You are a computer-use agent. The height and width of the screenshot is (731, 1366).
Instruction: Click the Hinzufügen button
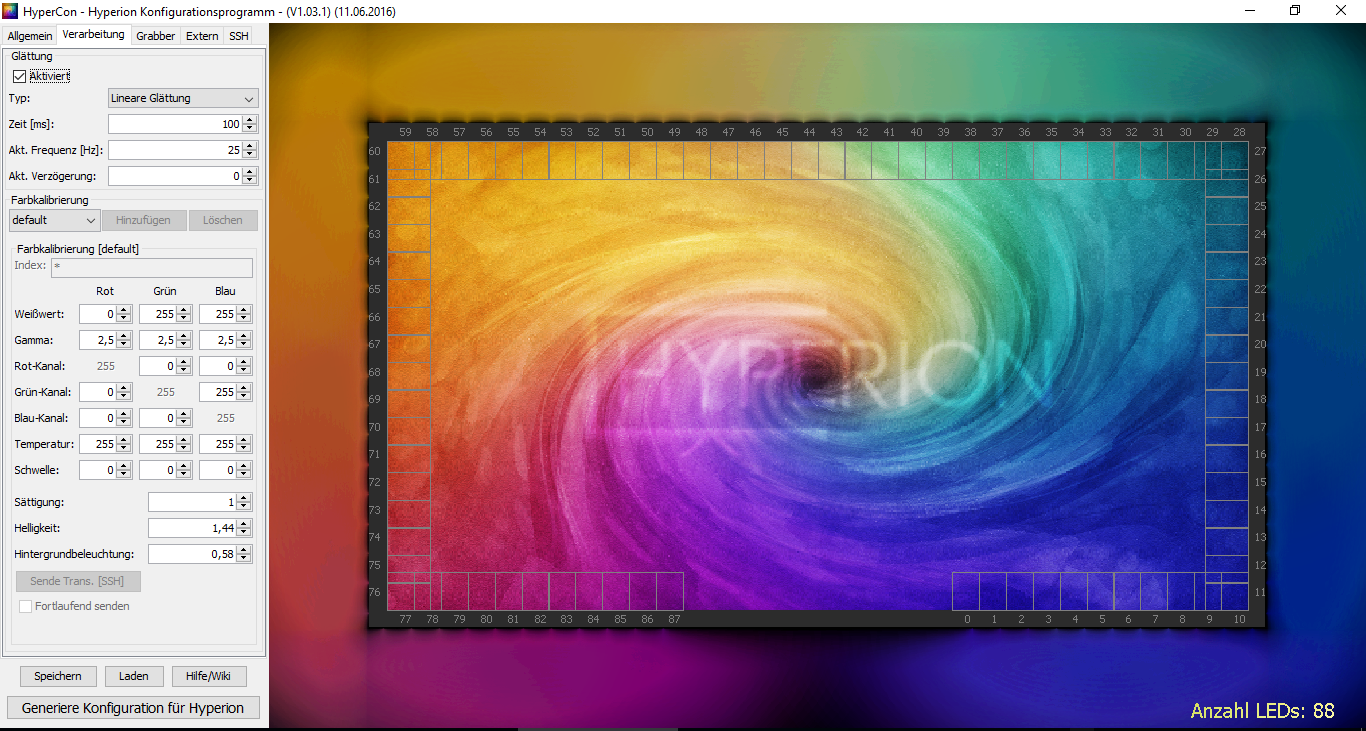(x=143, y=220)
